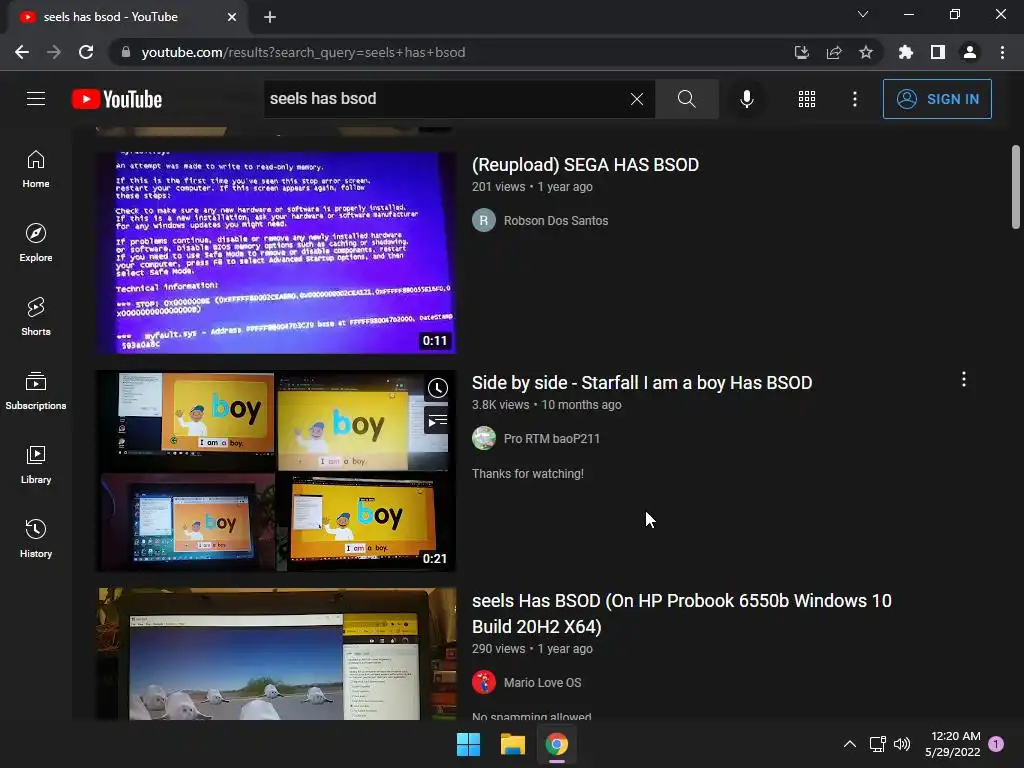
Task: Open Subscriptions in the sidebar
Action: coord(36,391)
